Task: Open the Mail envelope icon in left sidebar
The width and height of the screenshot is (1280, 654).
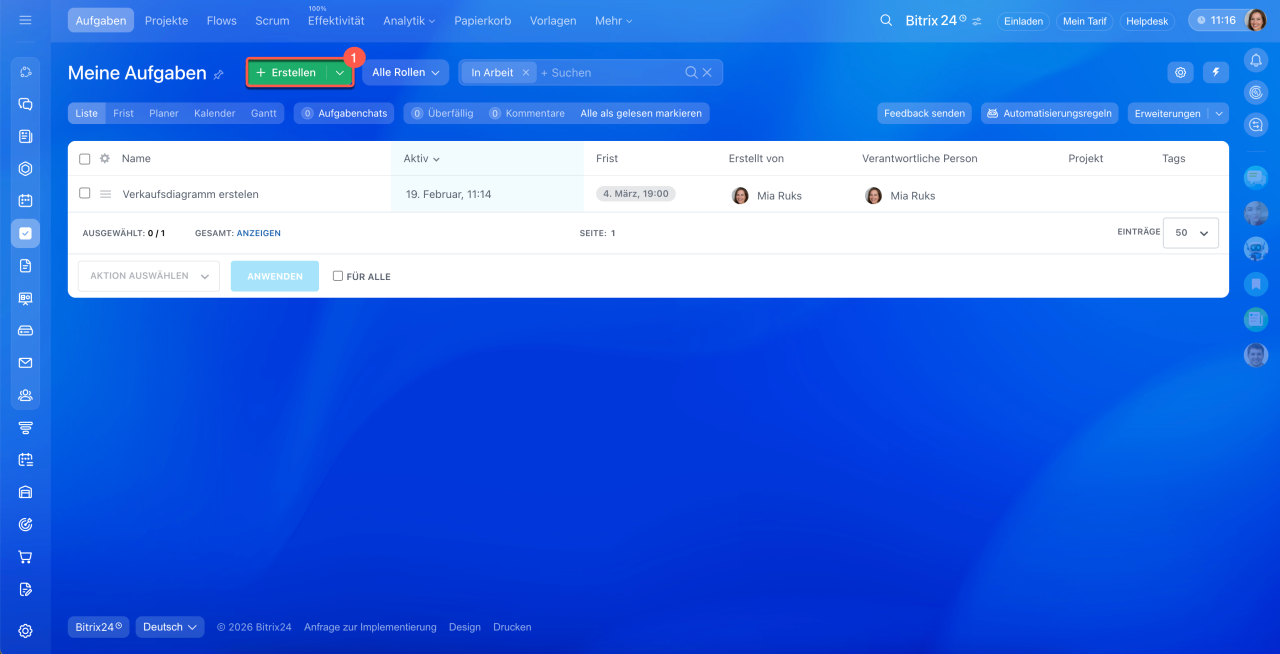Action: [26, 363]
